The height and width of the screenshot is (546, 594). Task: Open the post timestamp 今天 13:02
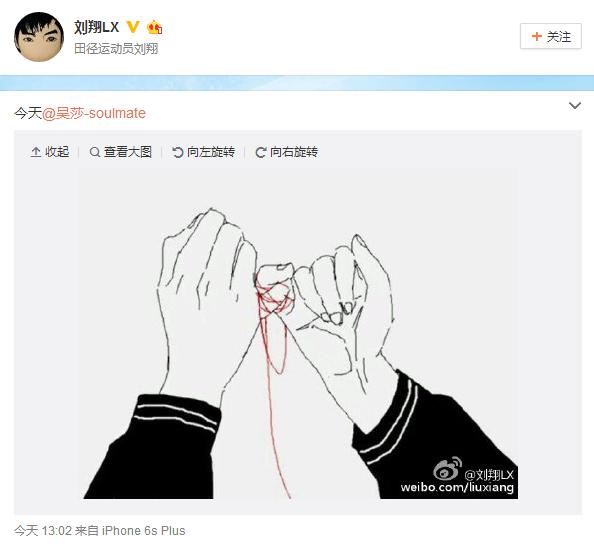43,530
